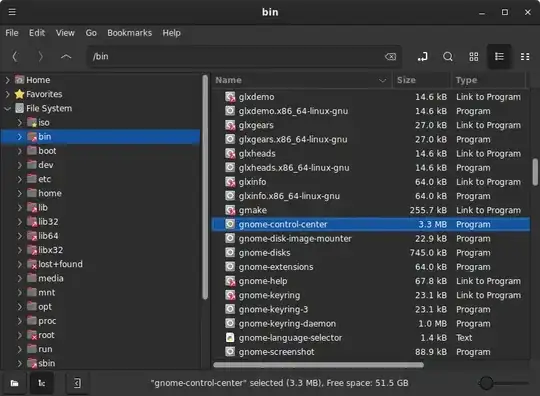Image resolution: width=540 pixels, height=396 pixels.
Task: Expand the dev folder node
Action: click(x=20, y=165)
